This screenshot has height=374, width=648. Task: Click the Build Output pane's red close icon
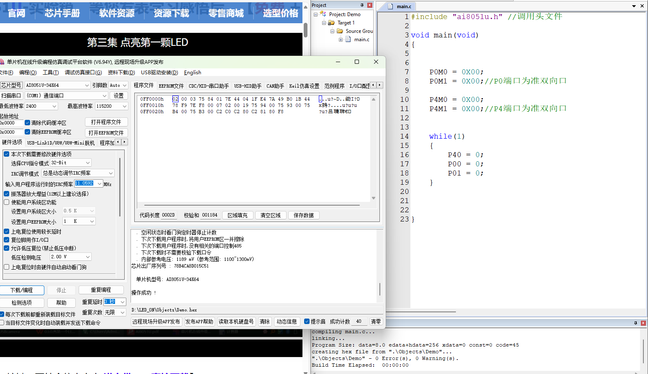(x=643, y=323)
